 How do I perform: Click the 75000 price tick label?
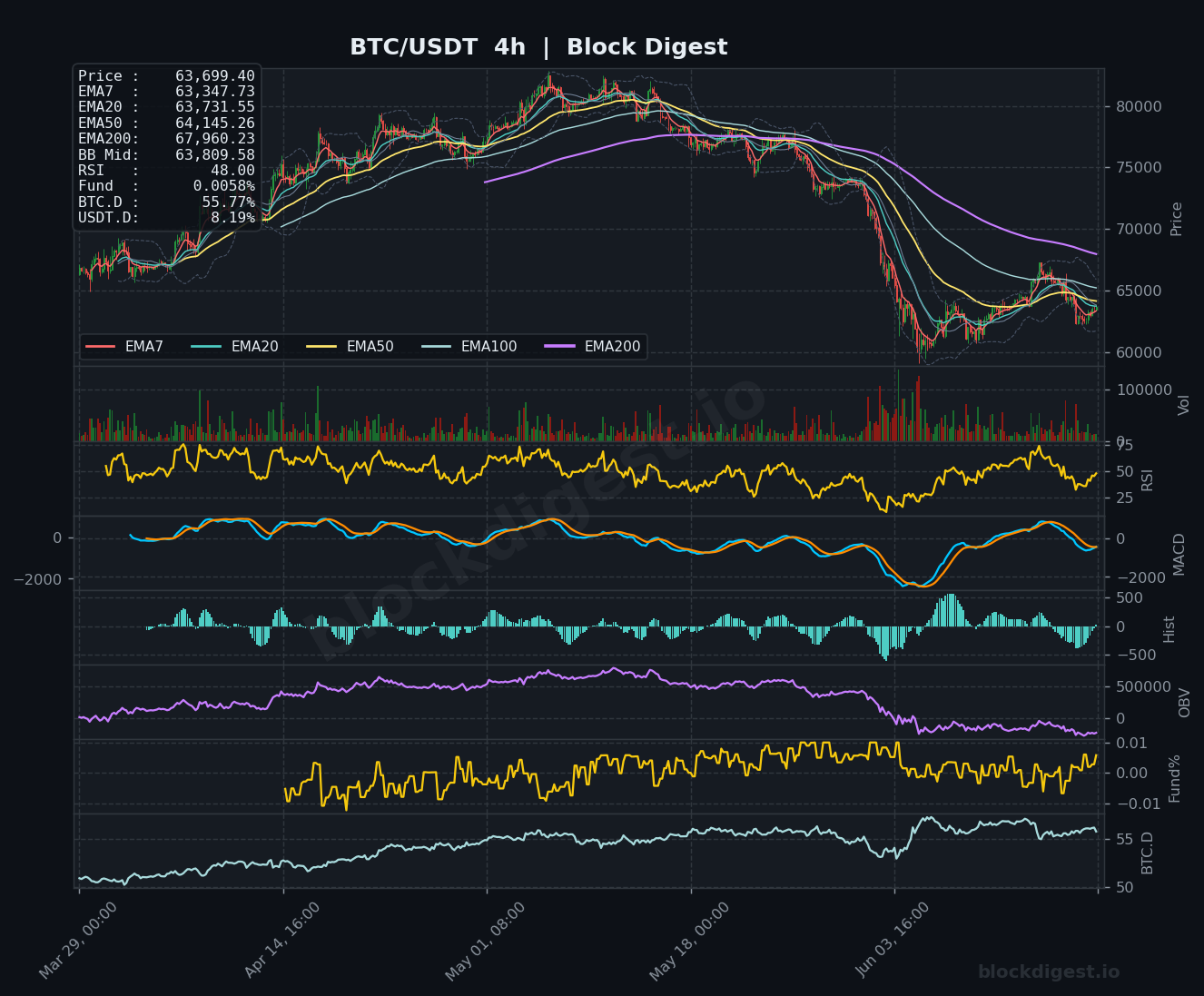click(x=1139, y=168)
